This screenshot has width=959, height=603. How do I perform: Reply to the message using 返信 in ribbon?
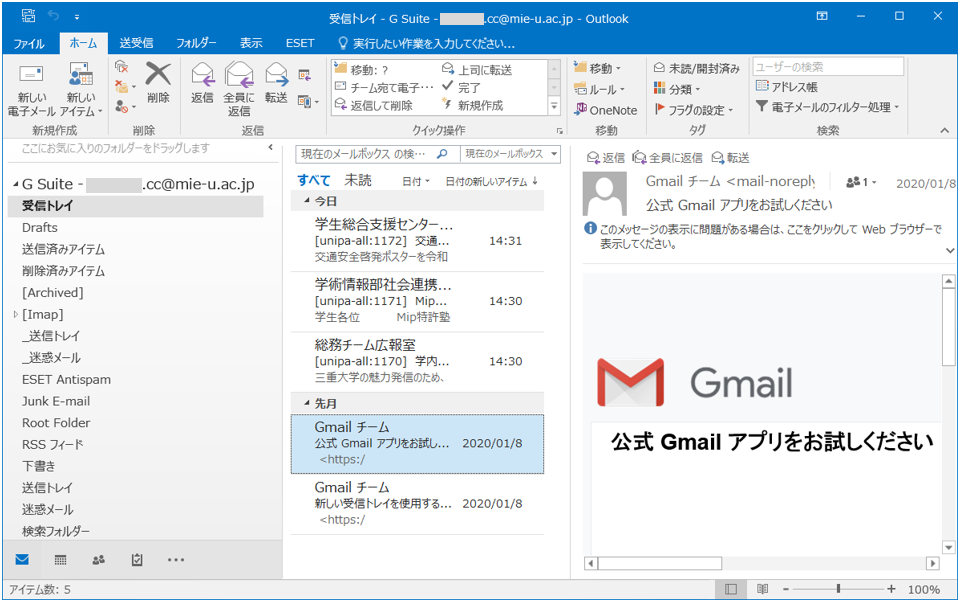pyautogui.click(x=202, y=82)
